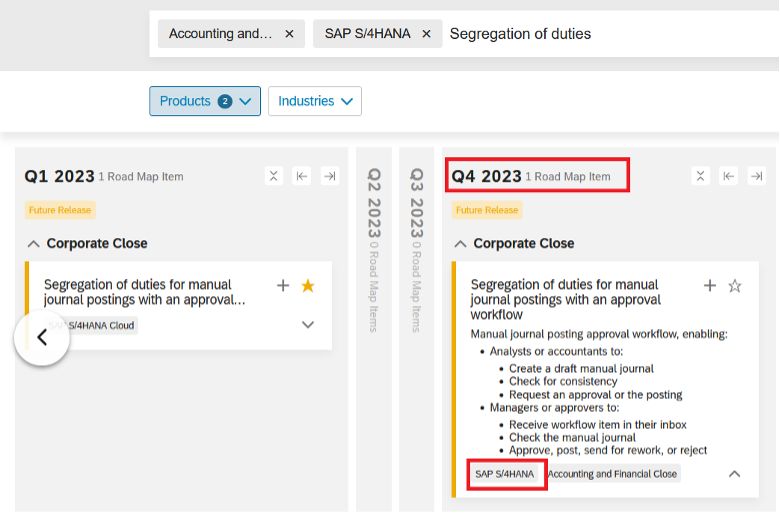Viewport: 780px width, 513px height.
Task: Expand the collapsed Q2 2023 column
Action: click(x=374, y=328)
